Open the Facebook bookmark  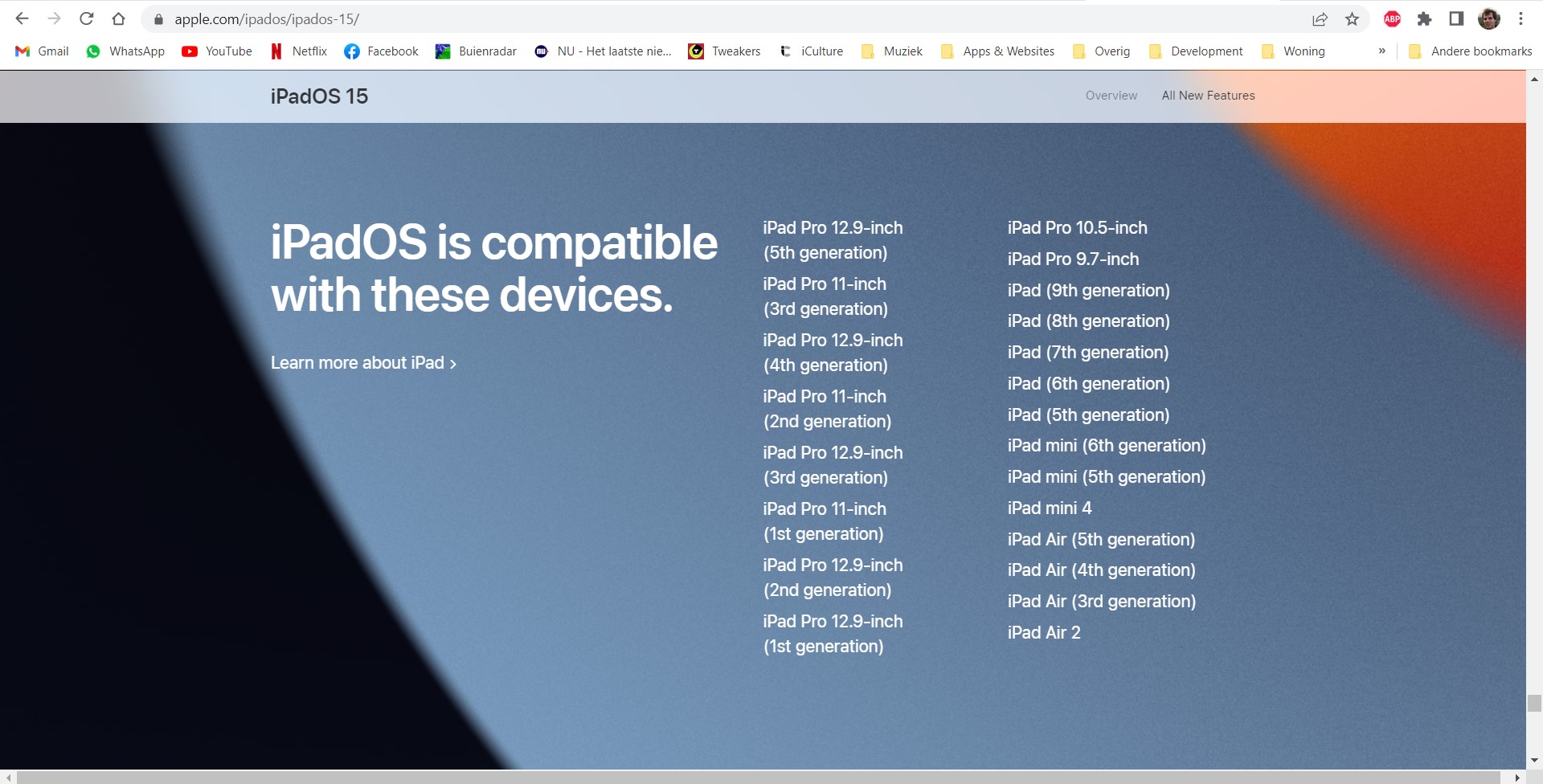coord(382,51)
